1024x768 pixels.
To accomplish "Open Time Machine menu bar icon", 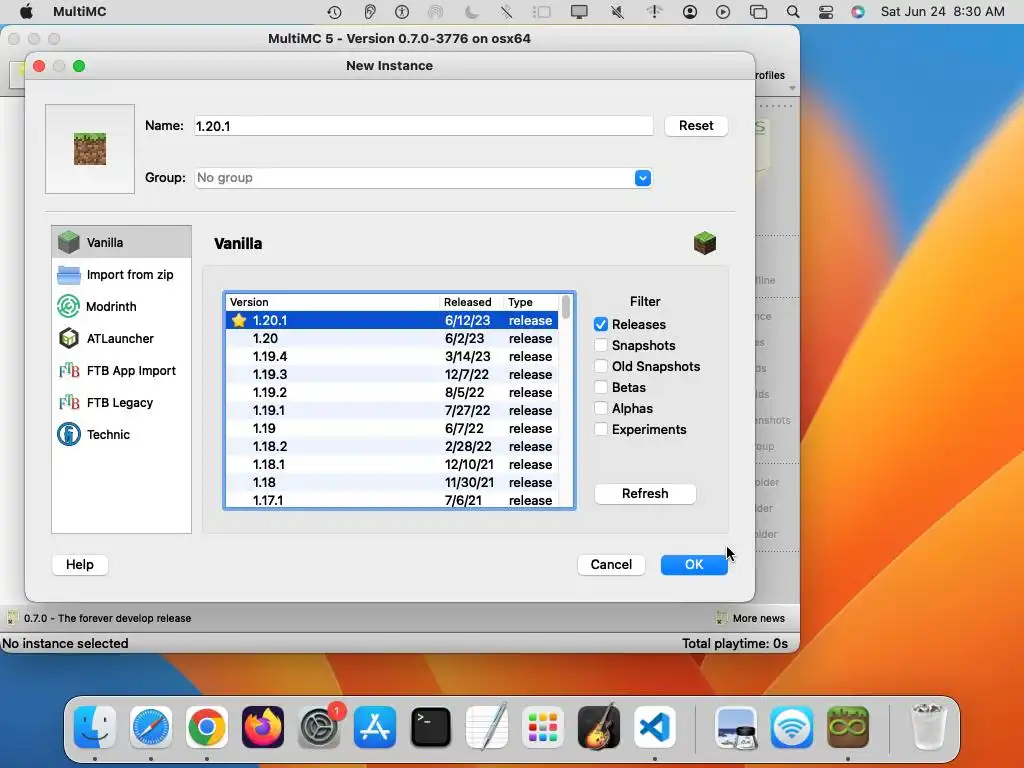I will coord(334,12).
